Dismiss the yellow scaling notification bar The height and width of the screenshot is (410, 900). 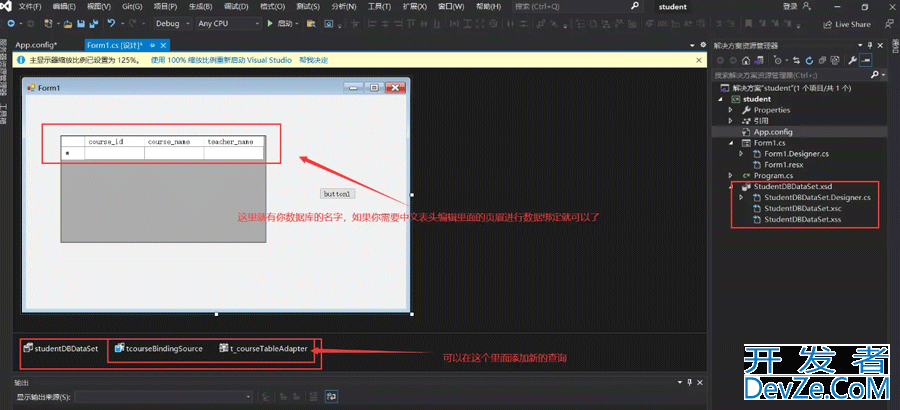tap(699, 60)
